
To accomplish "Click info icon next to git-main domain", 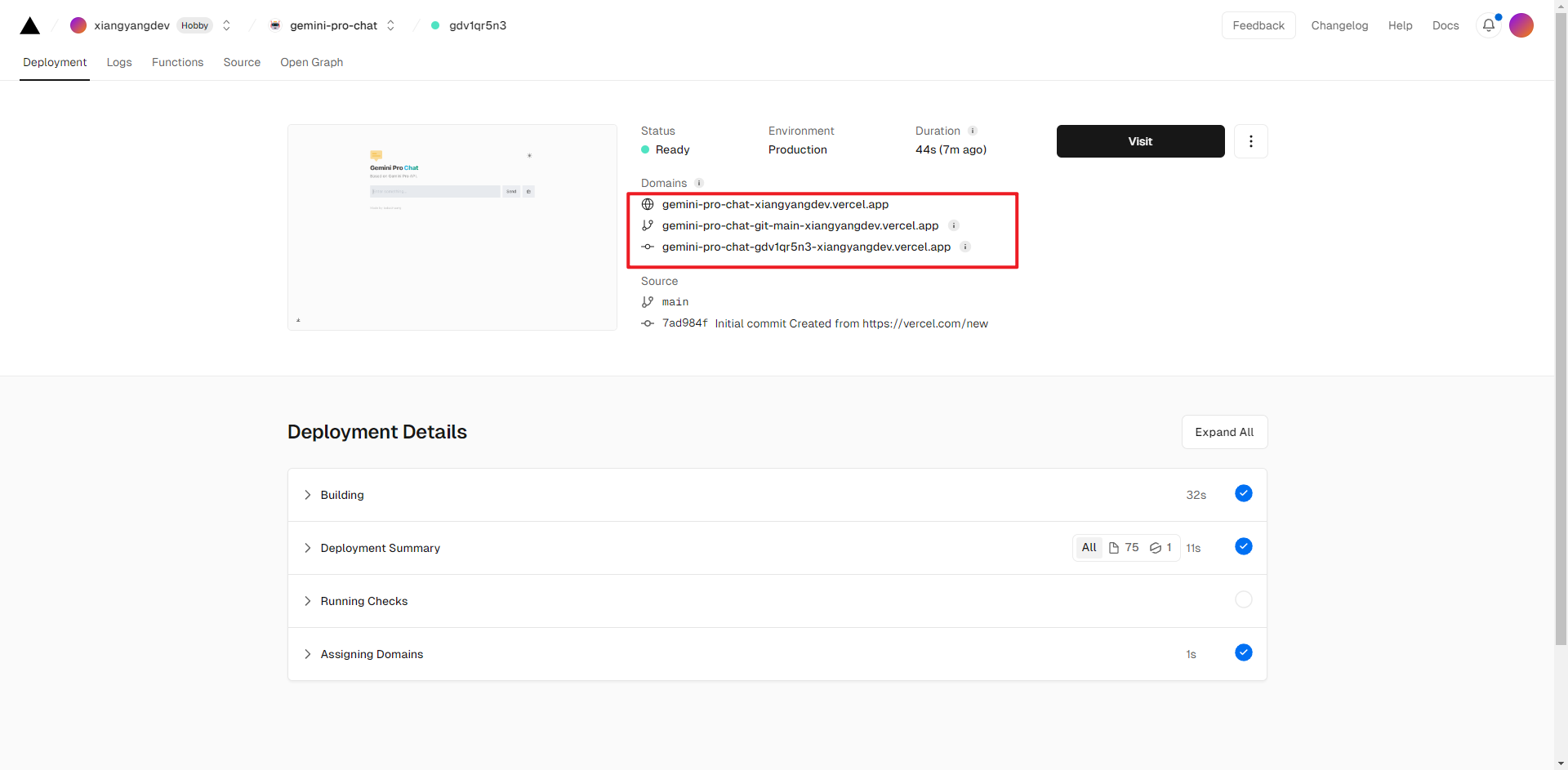I will (x=953, y=225).
